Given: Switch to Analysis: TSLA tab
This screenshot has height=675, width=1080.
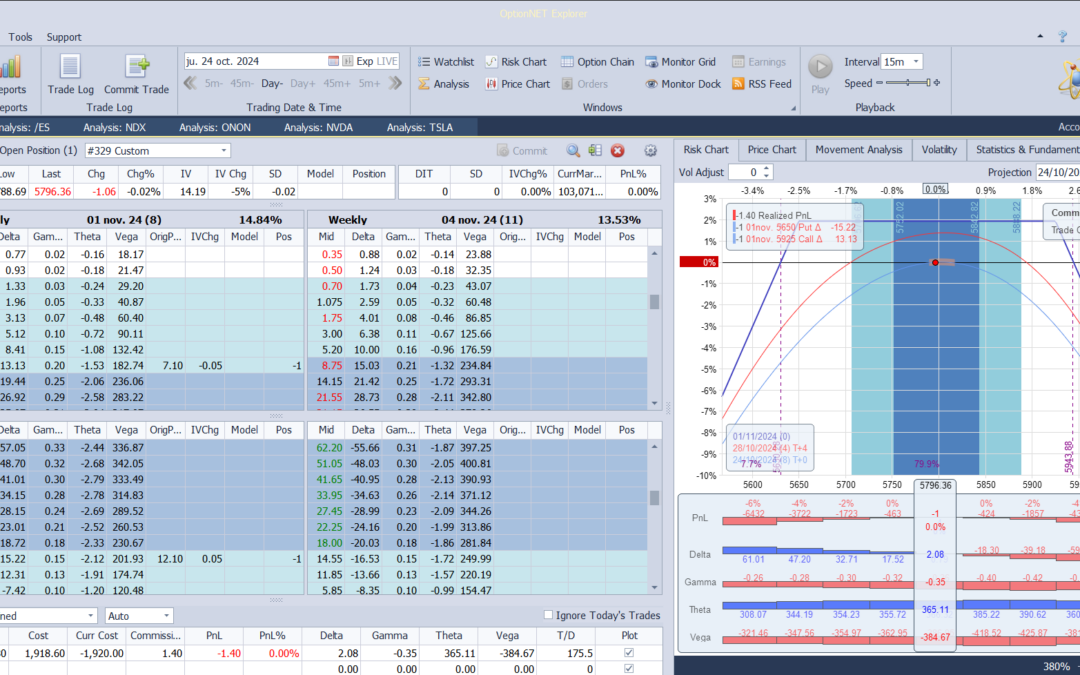Looking at the screenshot, I should (420, 127).
